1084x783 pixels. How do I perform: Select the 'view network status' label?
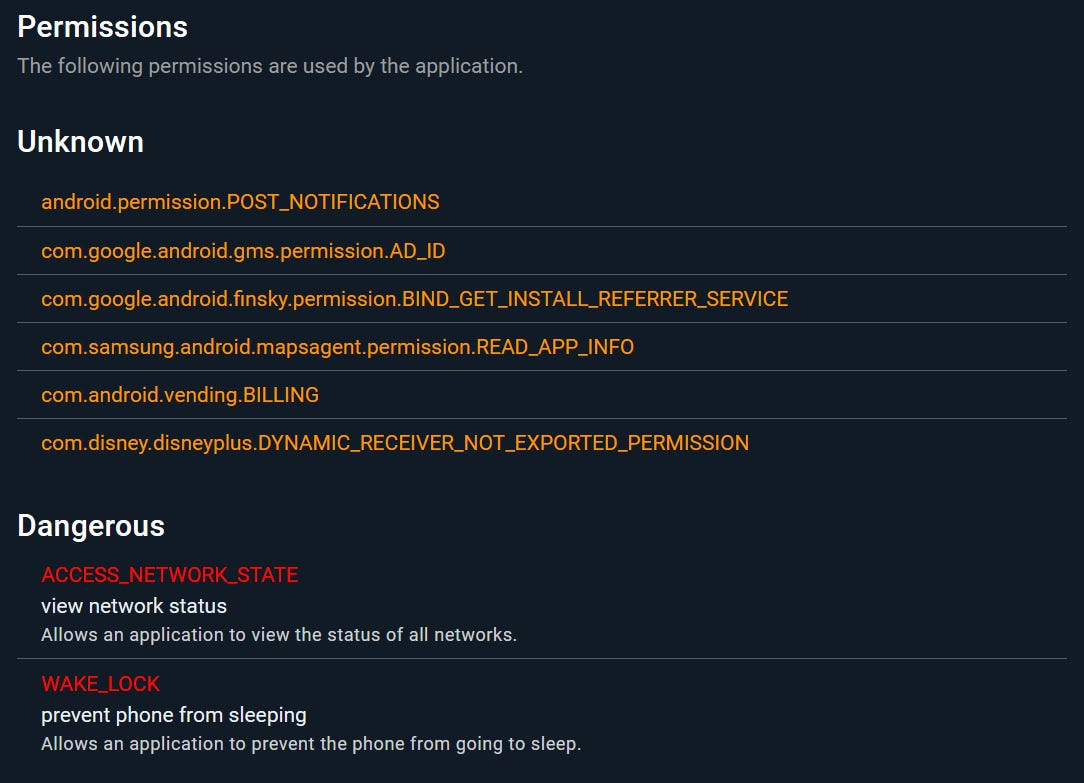[x=134, y=606]
